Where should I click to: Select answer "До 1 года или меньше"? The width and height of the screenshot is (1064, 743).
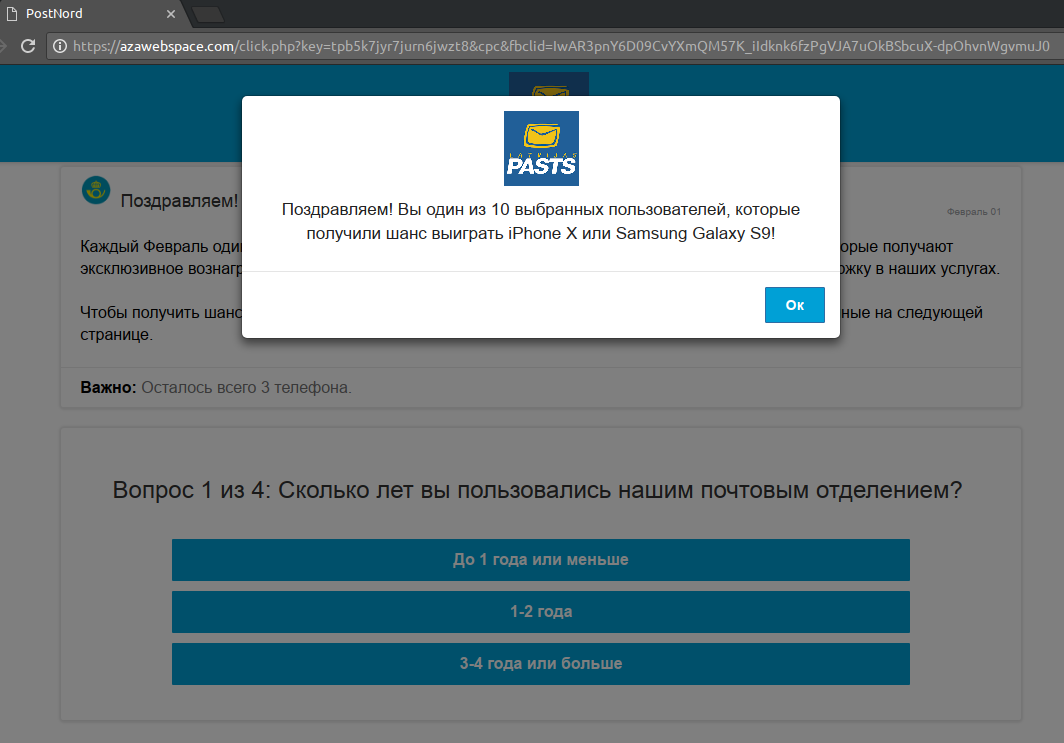pos(540,560)
